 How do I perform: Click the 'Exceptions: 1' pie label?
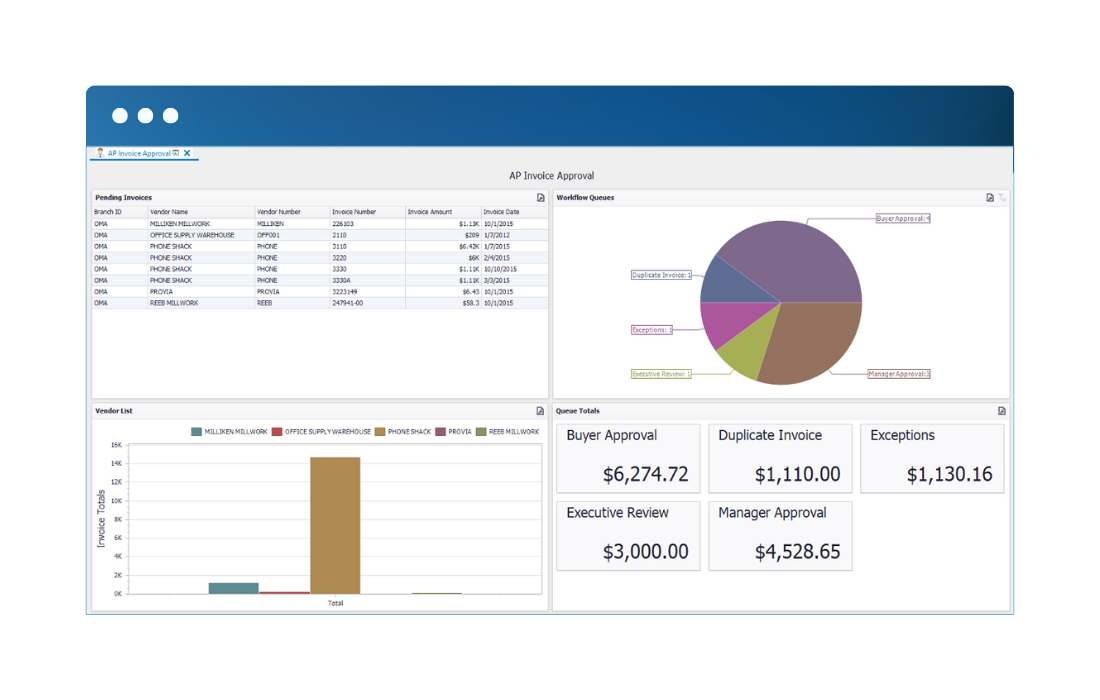click(x=652, y=330)
